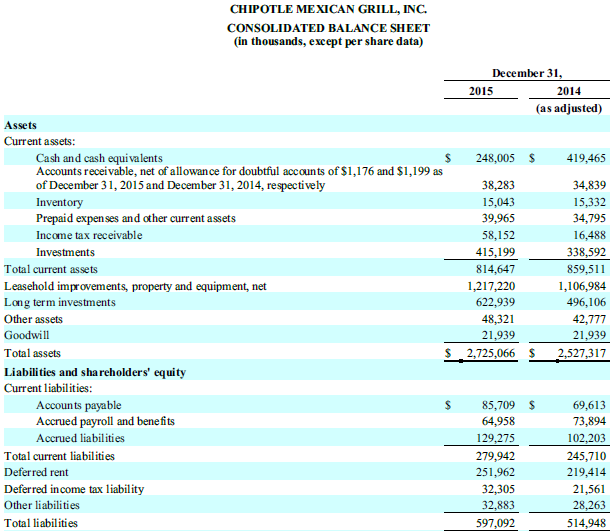Click the 'Investments' row label
613x531 pixels.
[x=65, y=252]
